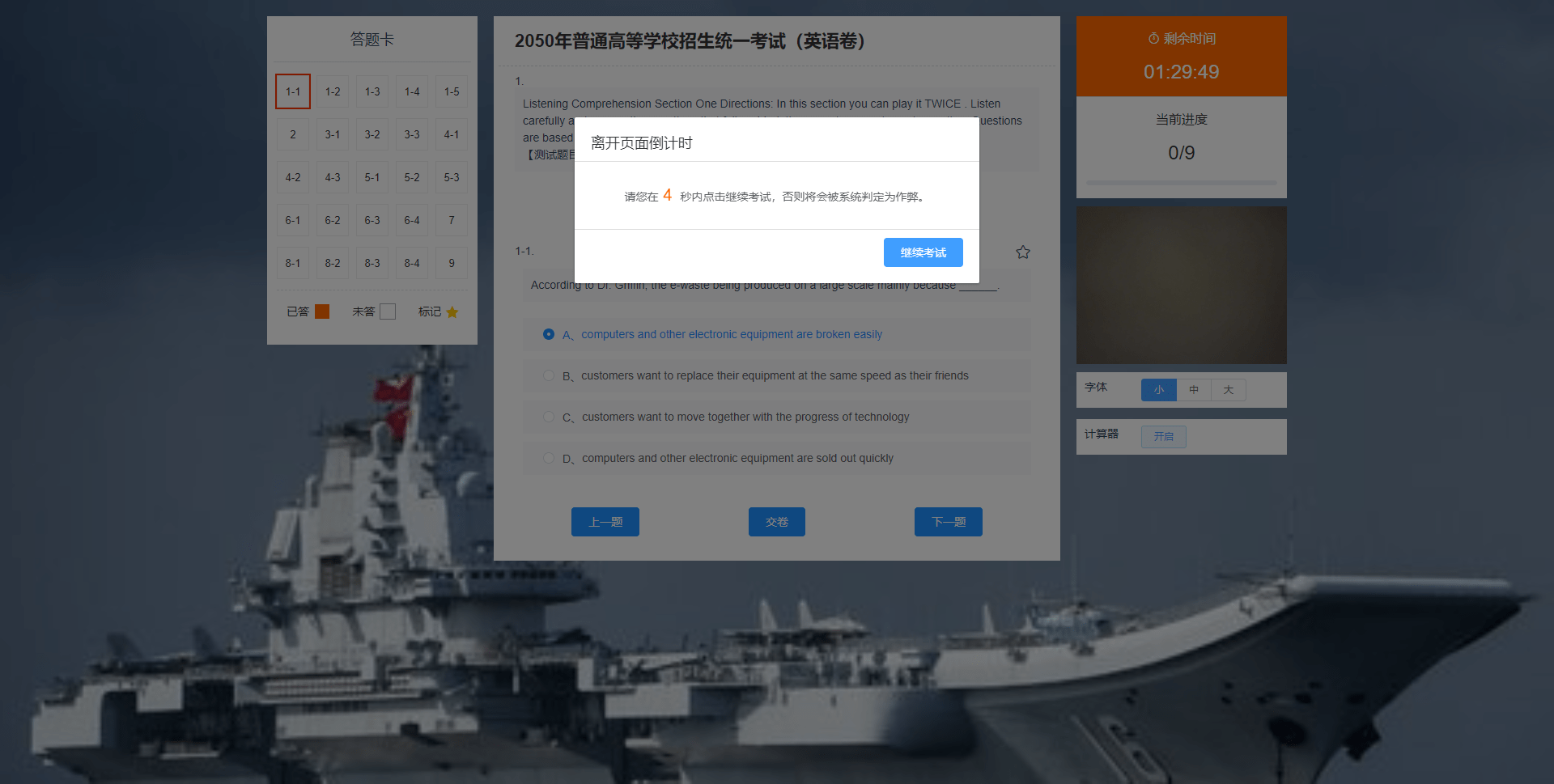Jump to question 2 in answer card

point(293,134)
